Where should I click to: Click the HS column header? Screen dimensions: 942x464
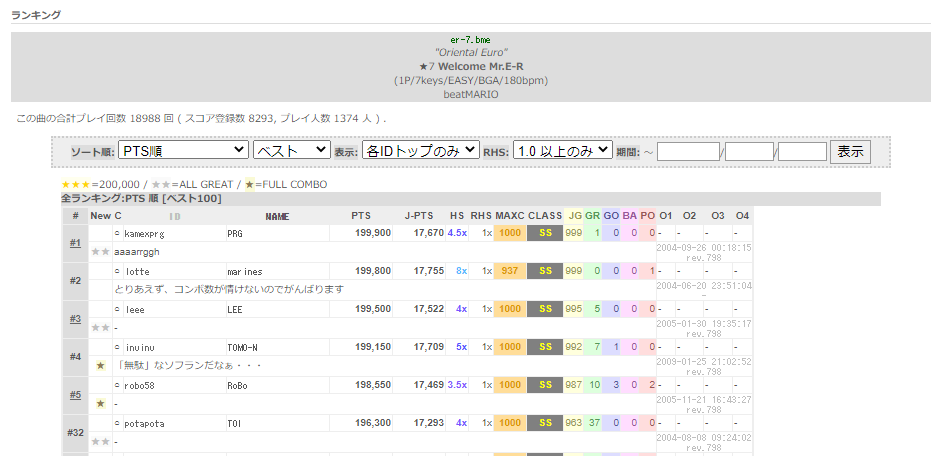click(457, 216)
